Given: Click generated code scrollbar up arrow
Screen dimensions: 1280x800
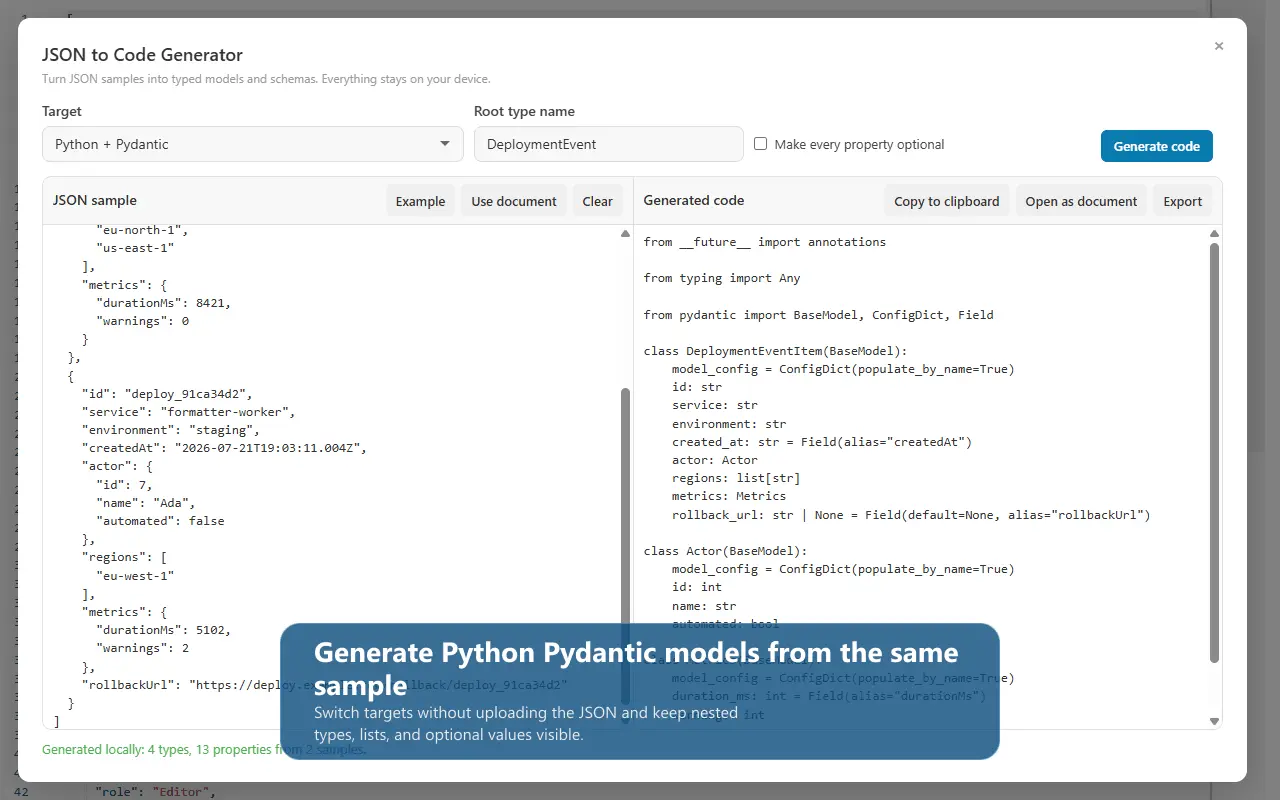Looking at the screenshot, I should (1215, 234).
